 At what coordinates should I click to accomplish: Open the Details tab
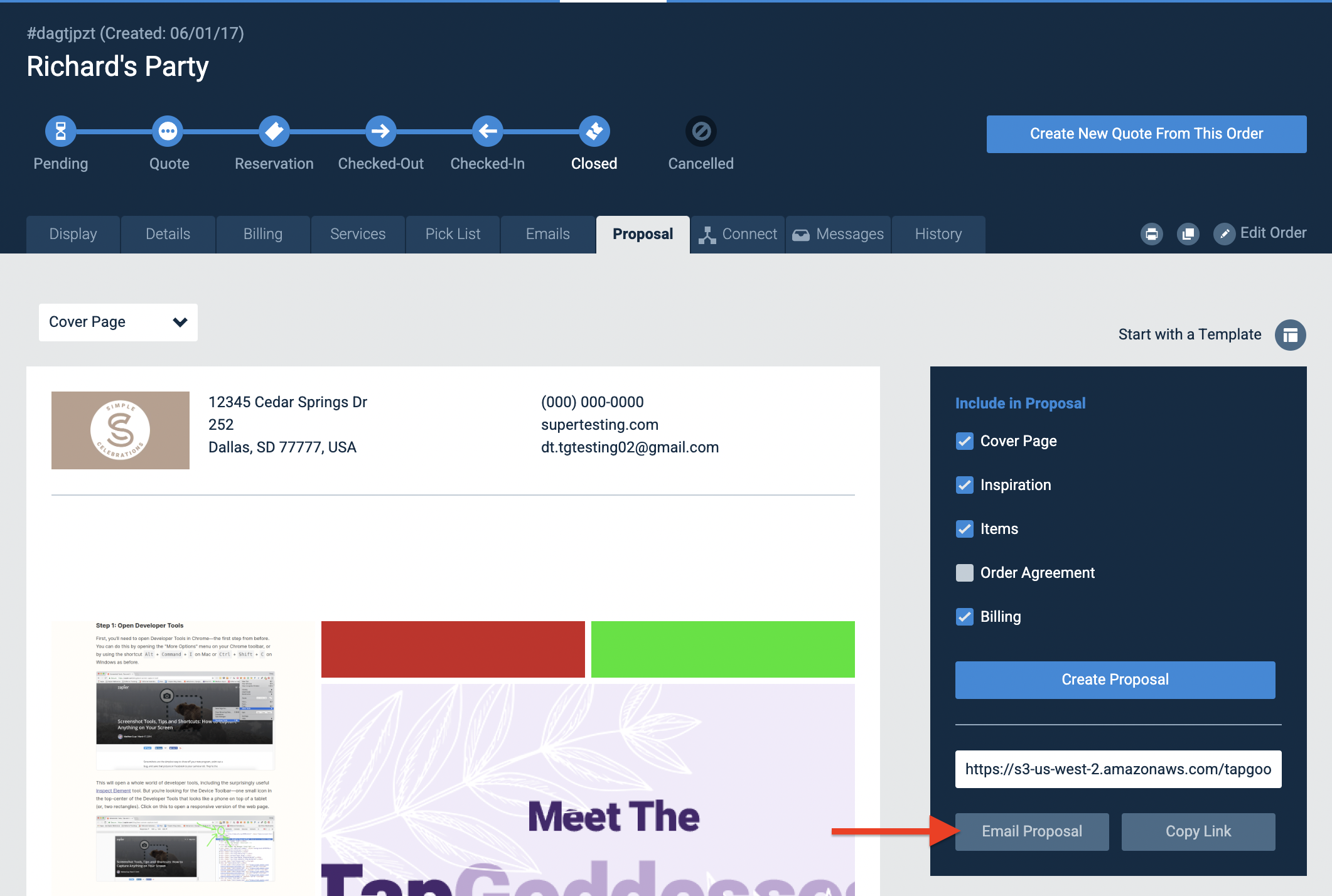tap(168, 235)
